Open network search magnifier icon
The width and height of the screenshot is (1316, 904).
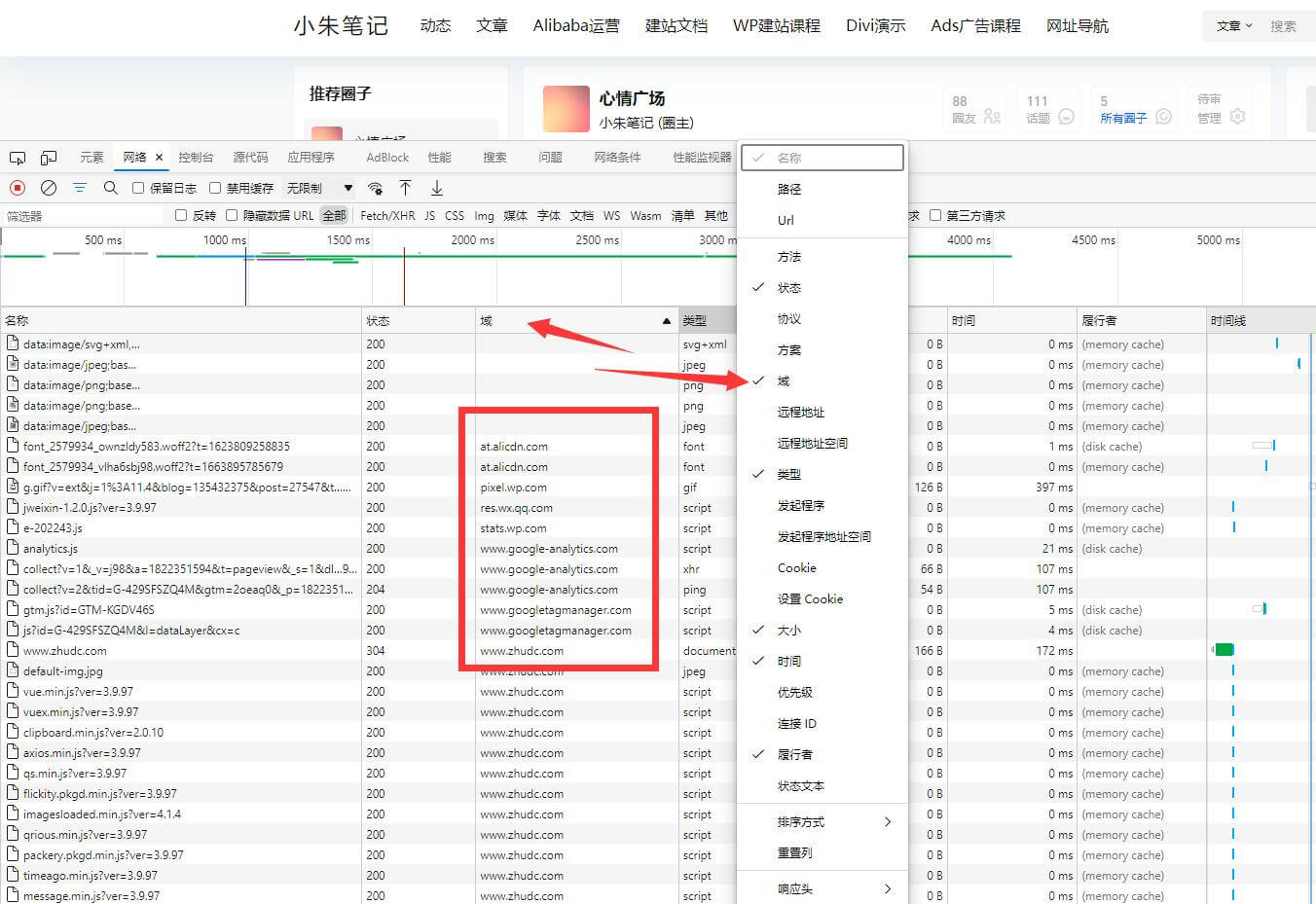pos(111,188)
